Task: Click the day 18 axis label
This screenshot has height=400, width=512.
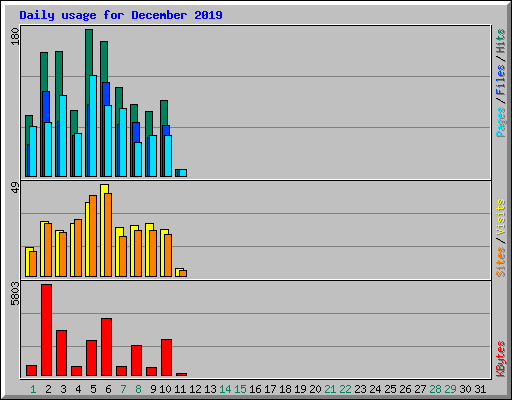Action: click(x=285, y=389)
